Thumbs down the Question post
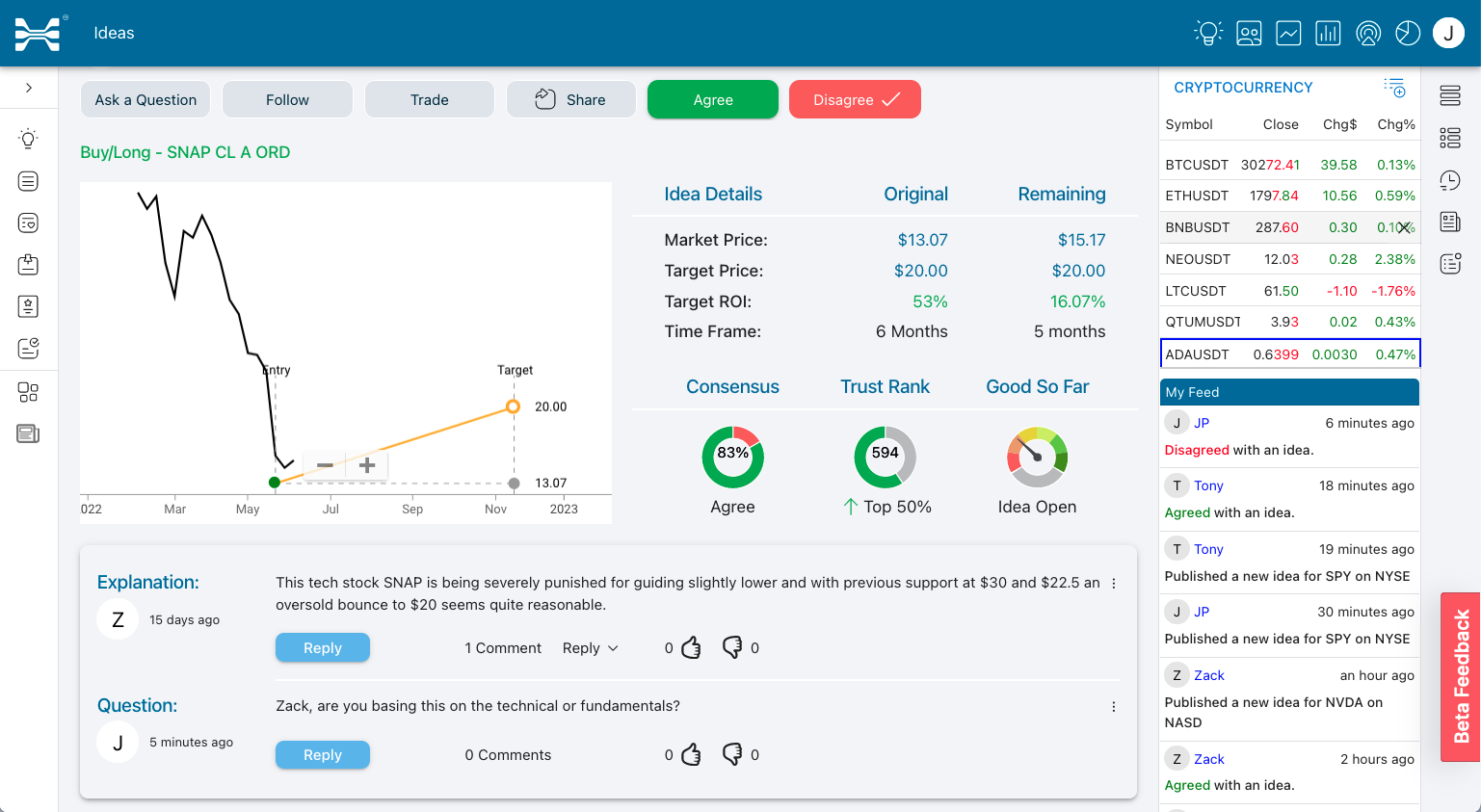The width and height of the screenshot is (1481, 812). pyautogui.click(x=732, y=754)
